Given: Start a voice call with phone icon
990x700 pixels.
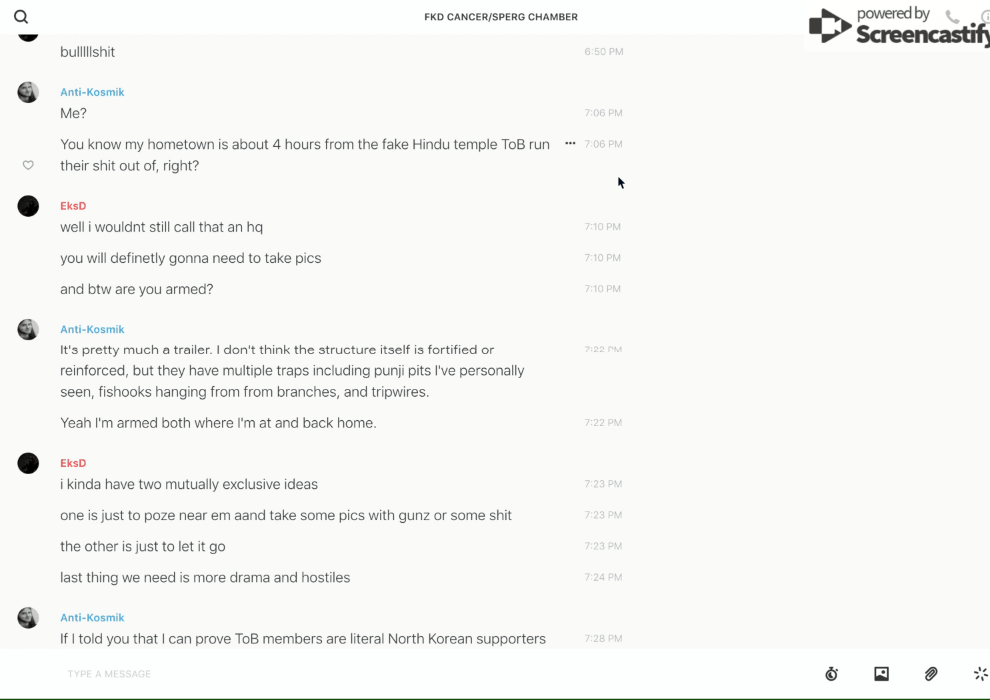Looking at the screenshot, I should click(952, 17).
